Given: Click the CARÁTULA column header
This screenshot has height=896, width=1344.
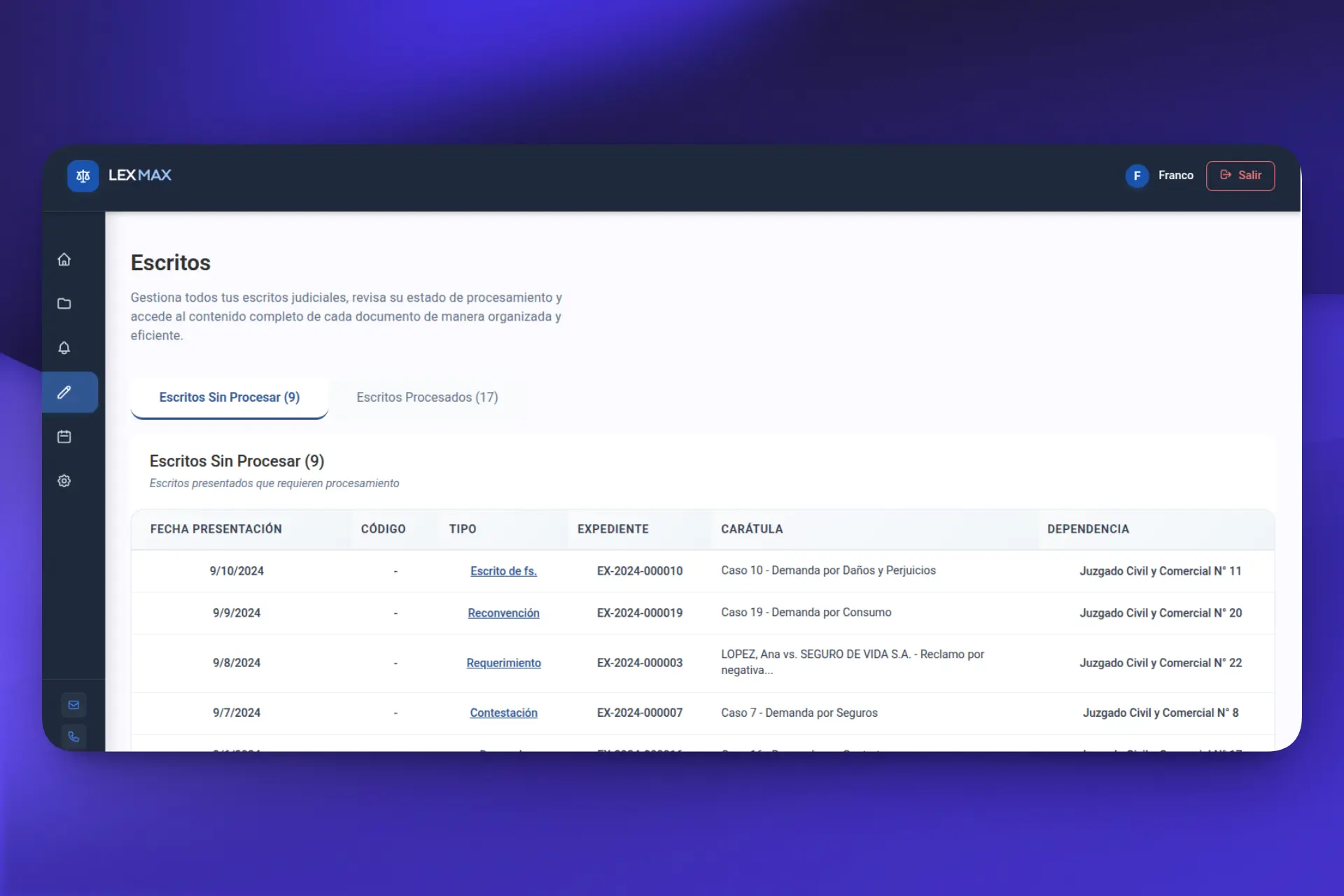Looking at the screenshot, I should click(x=752, y=529).
